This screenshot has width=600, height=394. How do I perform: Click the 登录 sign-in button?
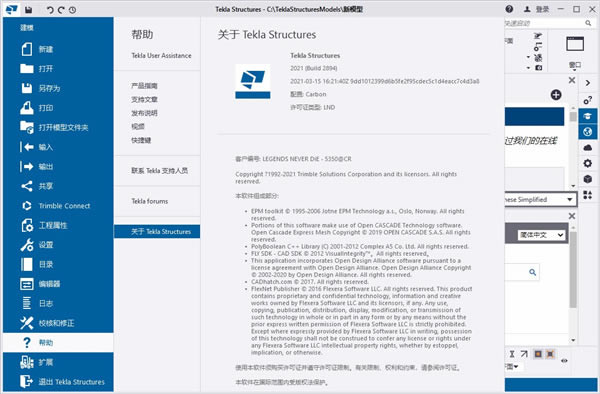[536, 9]
